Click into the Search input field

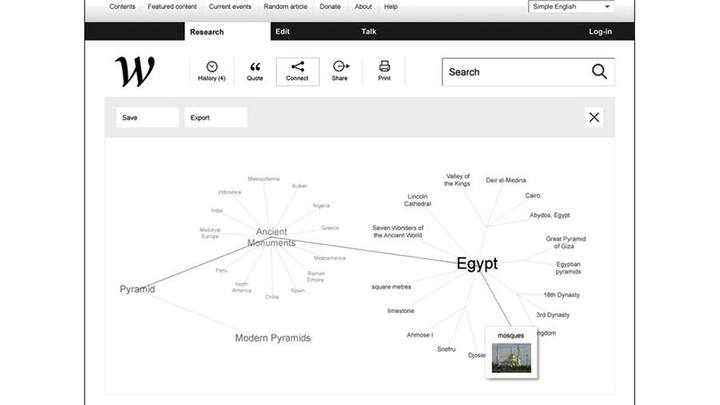[x=510, y=72]
